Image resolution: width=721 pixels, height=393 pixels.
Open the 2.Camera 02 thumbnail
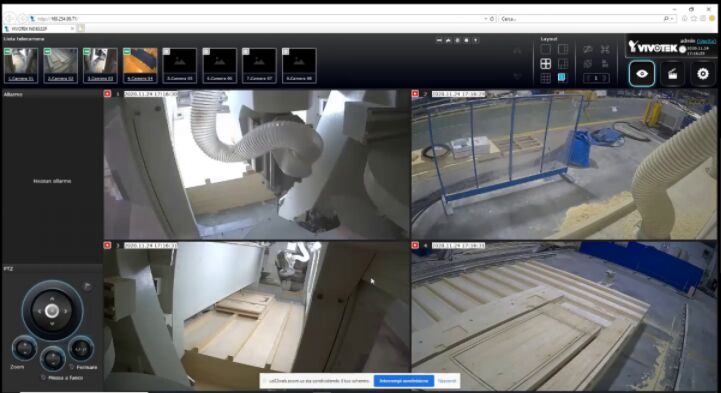click(x=61, y=65)
